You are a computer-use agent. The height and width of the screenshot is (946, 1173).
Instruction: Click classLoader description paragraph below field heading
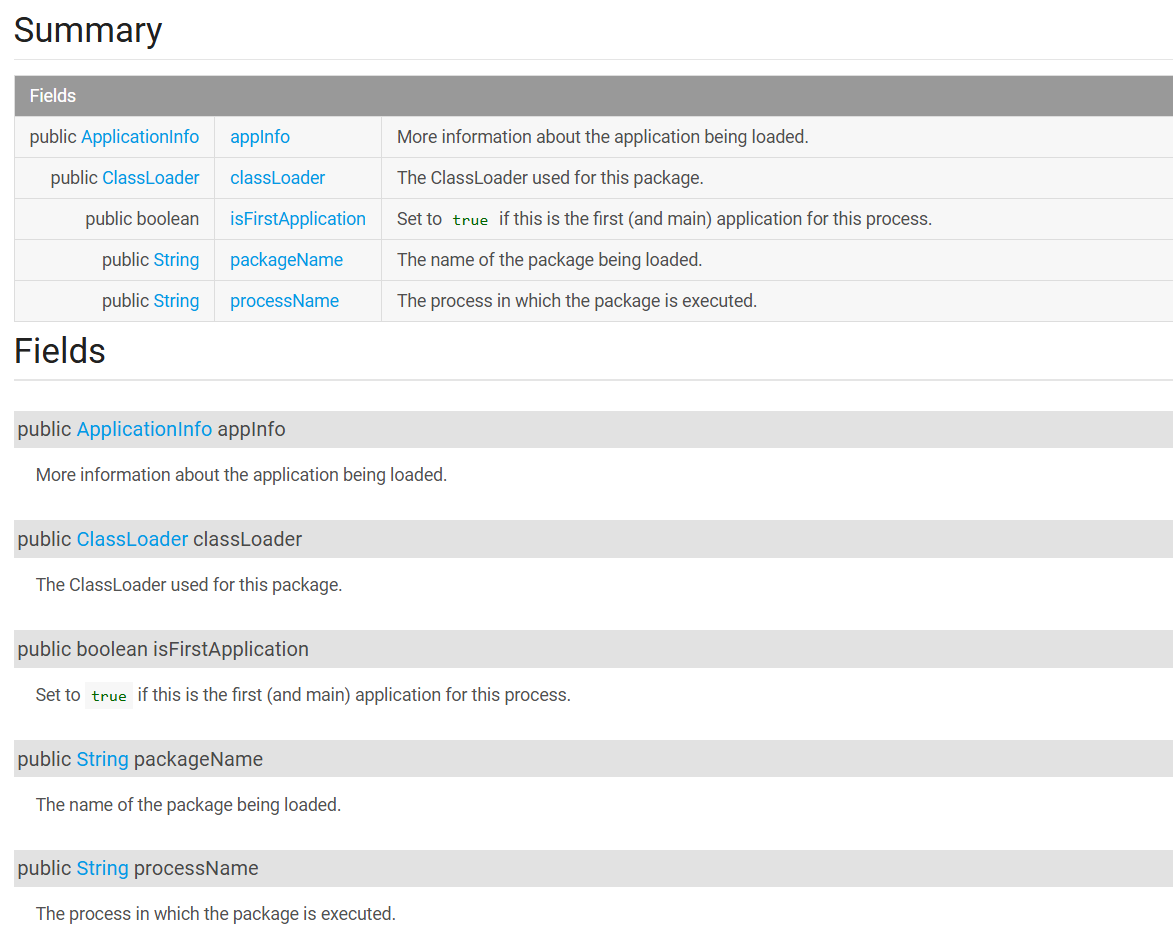pyautogui.click(x=189, y=585)
